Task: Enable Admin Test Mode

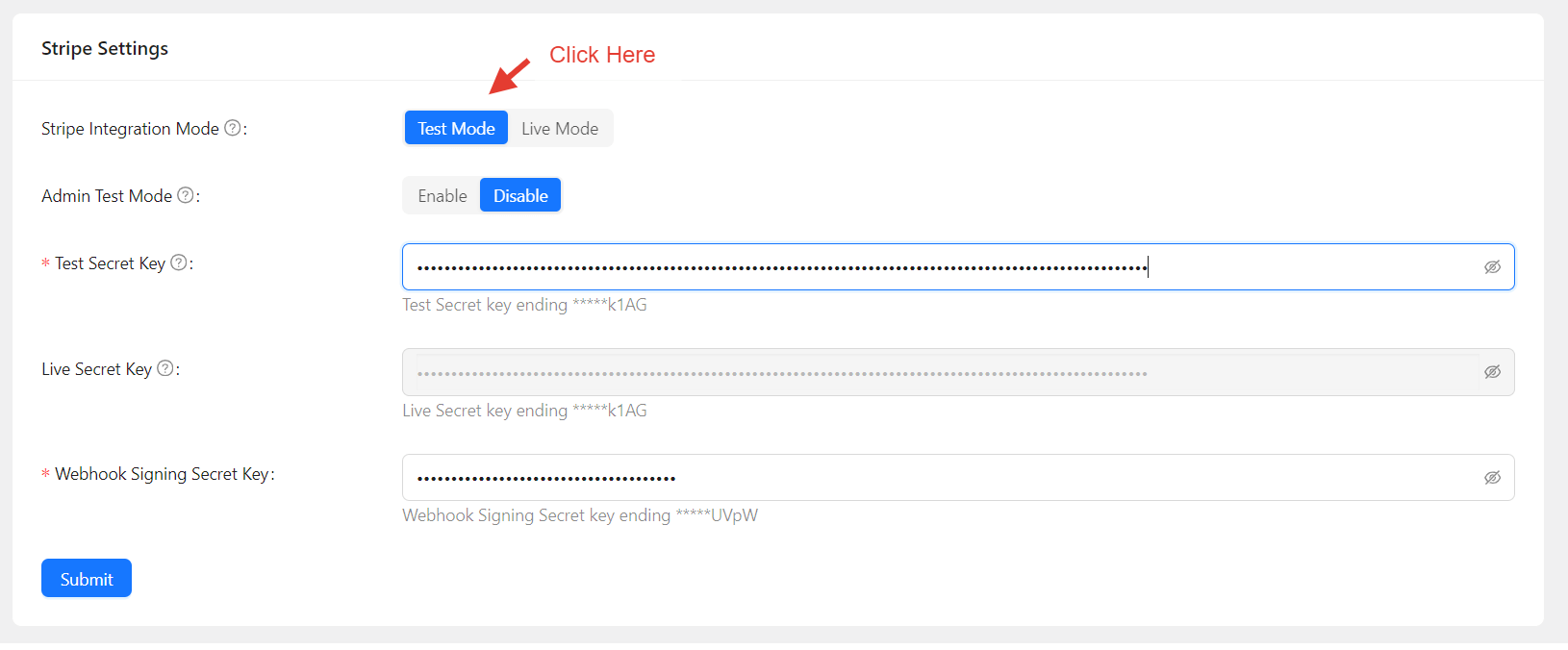Action: pos(442,195)
